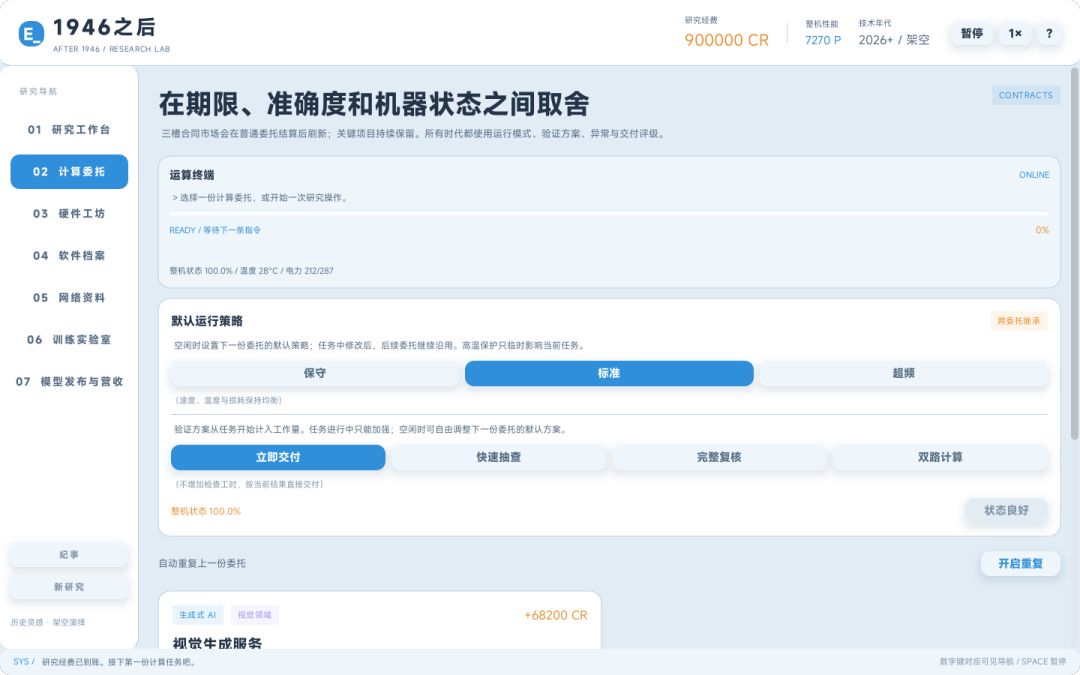Click the 视觉领域 tag
This screenshot has height=675, width=1080.
tap(254, 615)
